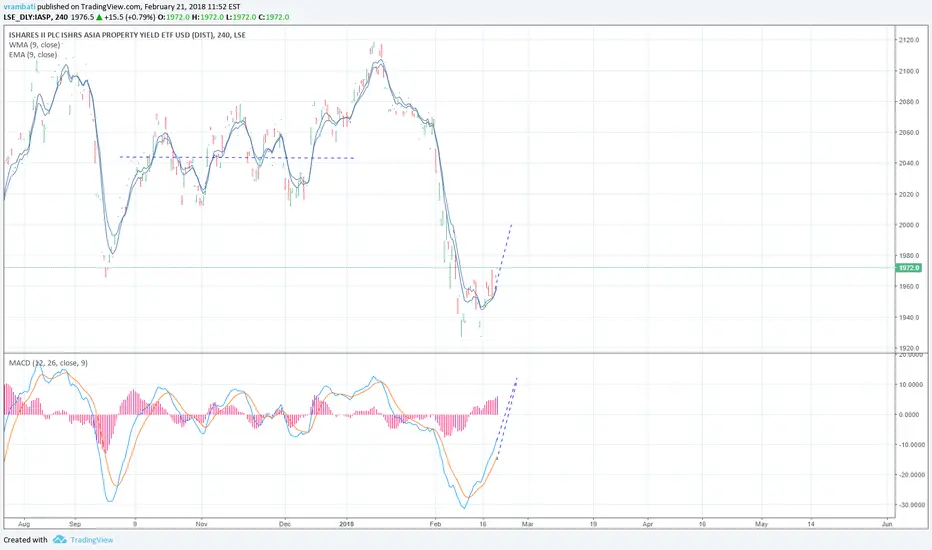Click the Sep label on time axis
Viewport: 932px width, 550px height.
(75, 524)
